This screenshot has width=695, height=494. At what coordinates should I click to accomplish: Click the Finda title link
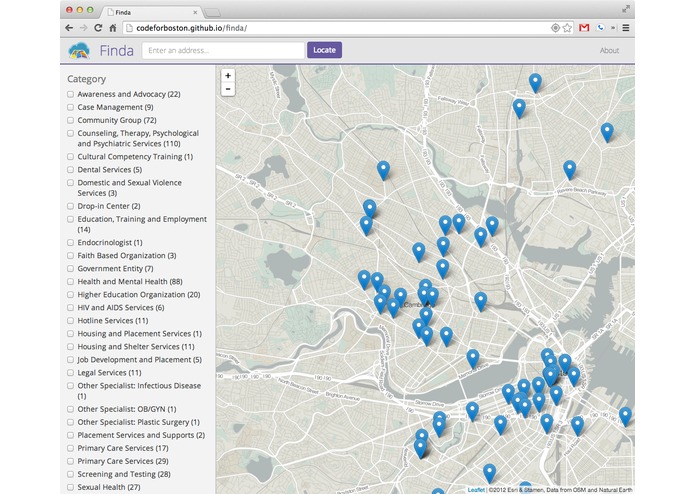tap(117, 51)
